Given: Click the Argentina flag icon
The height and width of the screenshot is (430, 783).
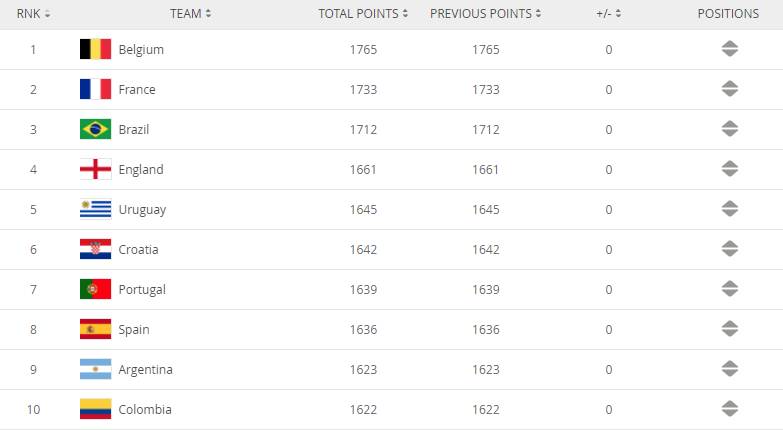Looking at the screenshot, I should (x=95, y=369).
